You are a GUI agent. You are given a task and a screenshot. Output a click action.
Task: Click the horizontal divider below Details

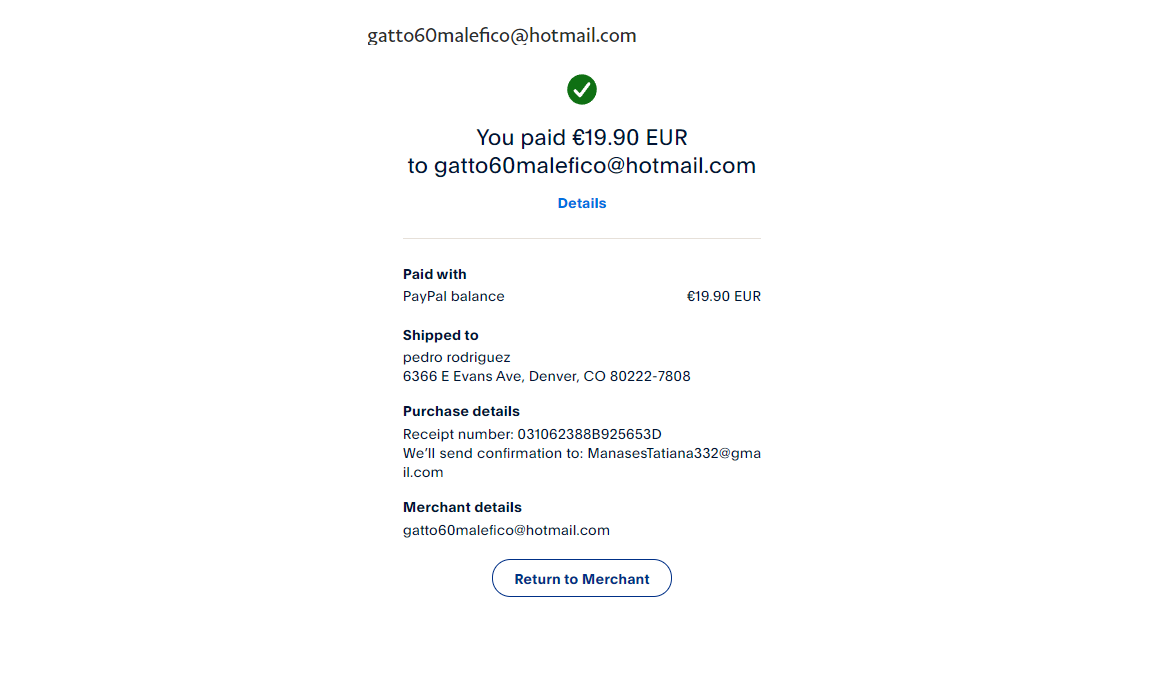pos(581,238)
